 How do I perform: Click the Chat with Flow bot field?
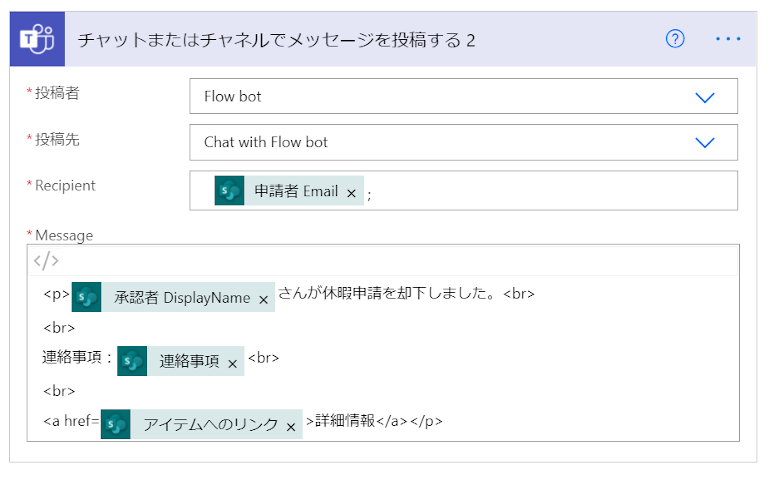tap(464, 143)
